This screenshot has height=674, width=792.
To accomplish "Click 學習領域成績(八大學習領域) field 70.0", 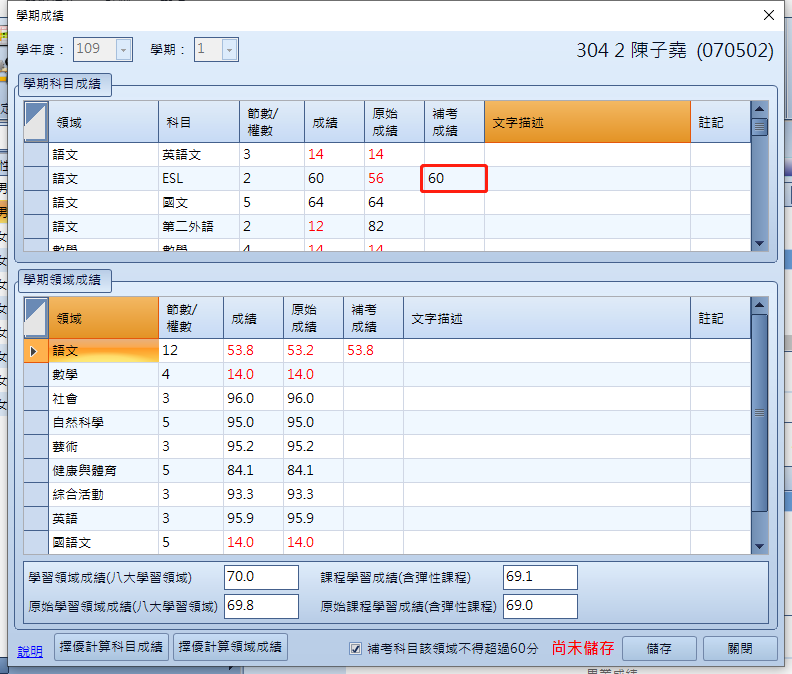I will 261,577.
